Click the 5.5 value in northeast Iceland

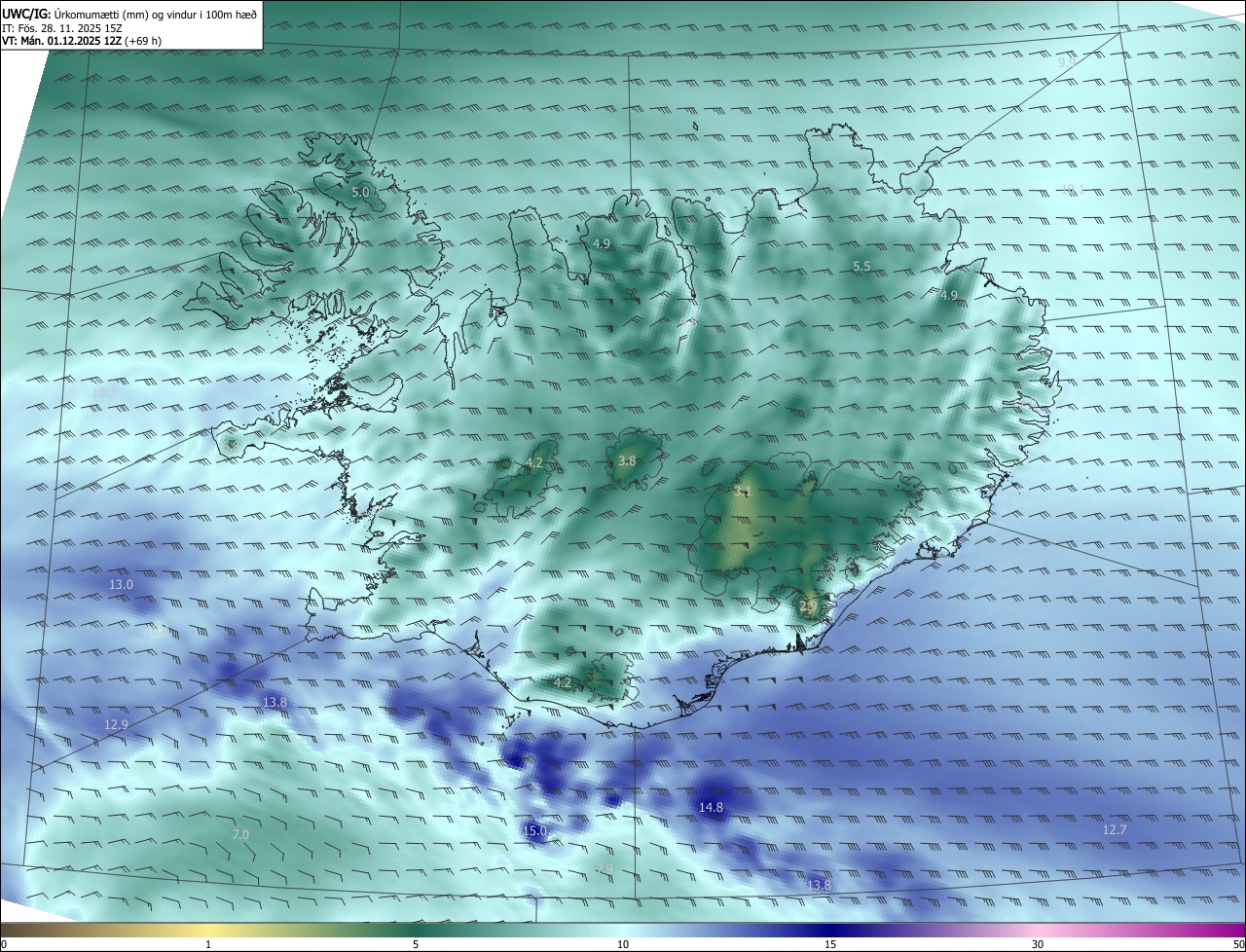(861, 267)
